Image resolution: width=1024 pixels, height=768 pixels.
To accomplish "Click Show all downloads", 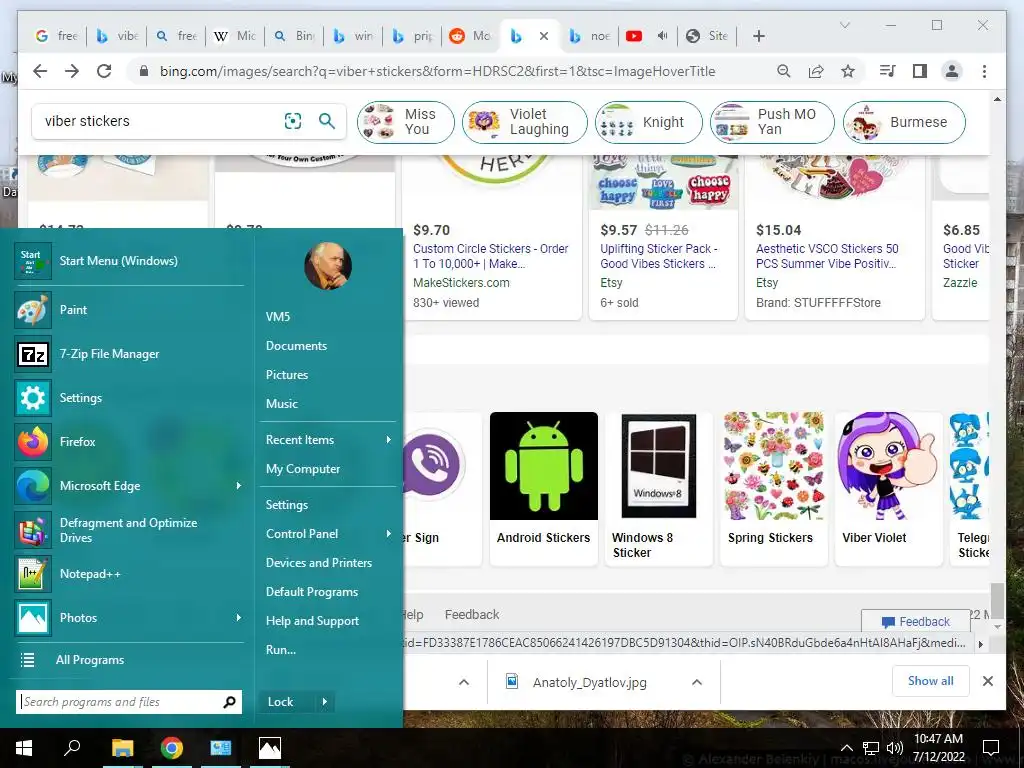I will click(x=931, y=681).
